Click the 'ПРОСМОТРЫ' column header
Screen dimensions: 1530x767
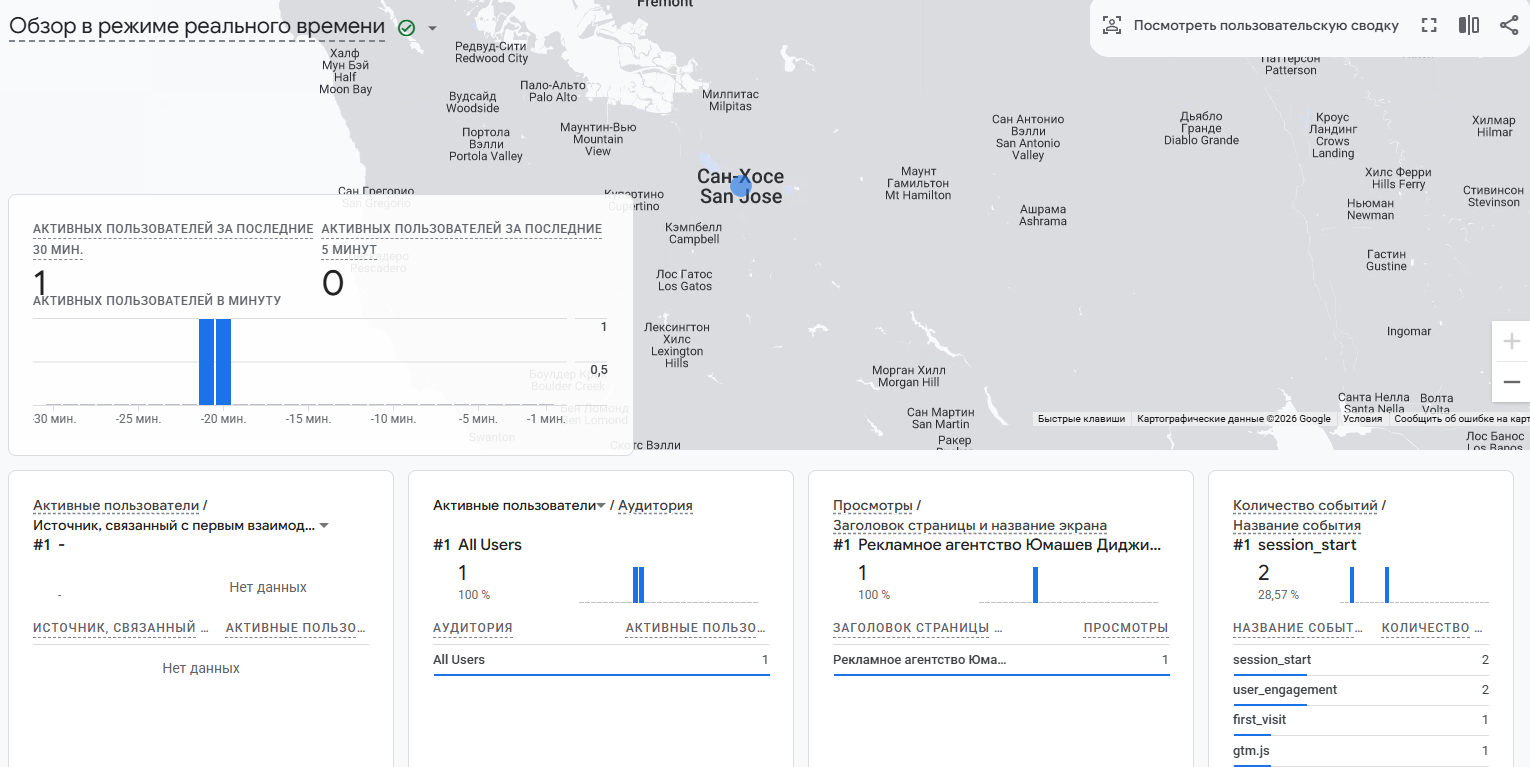pos(1126,628)
